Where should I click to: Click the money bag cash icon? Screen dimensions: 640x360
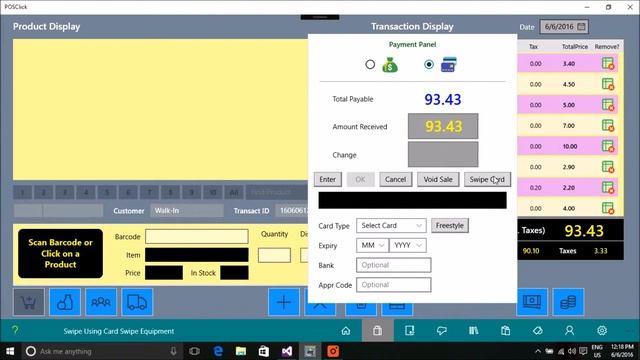390,65
